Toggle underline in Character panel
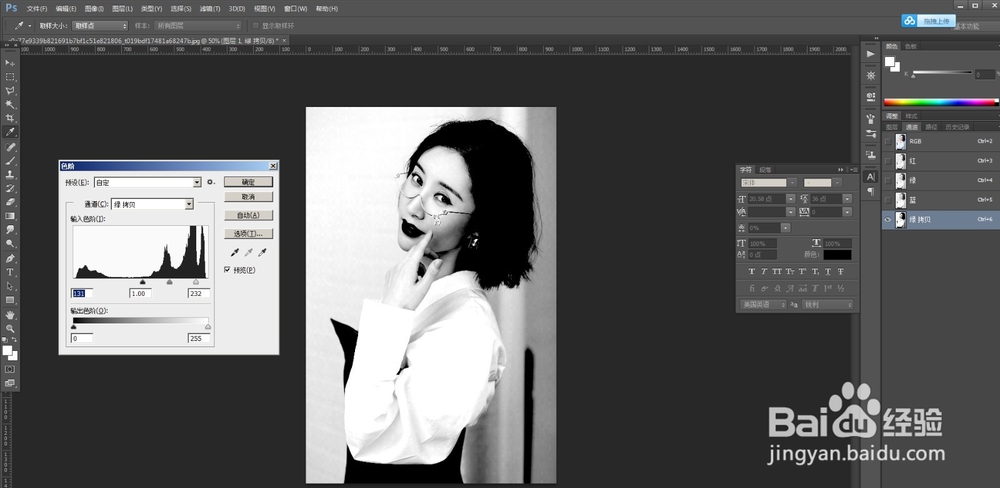Screen dimensions: 1000x488 point(828,272)
